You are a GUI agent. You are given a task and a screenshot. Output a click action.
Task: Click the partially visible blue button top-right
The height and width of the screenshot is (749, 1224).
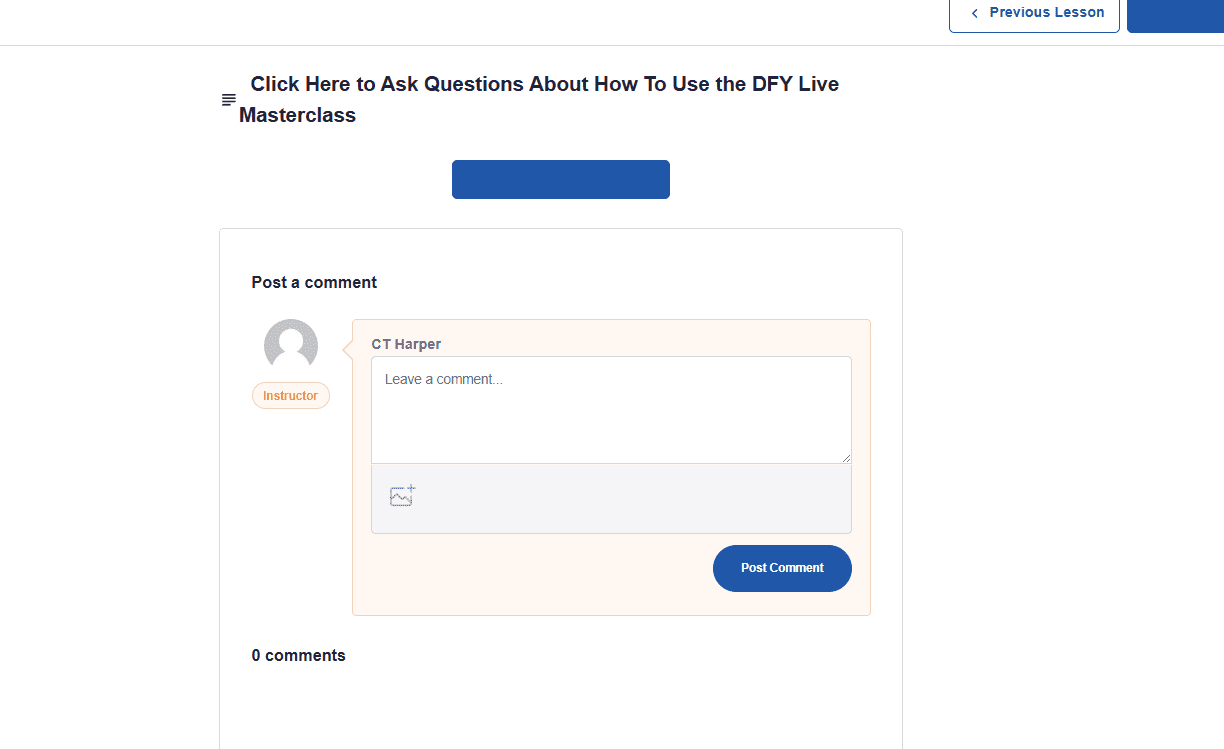tap(1175, 16)
